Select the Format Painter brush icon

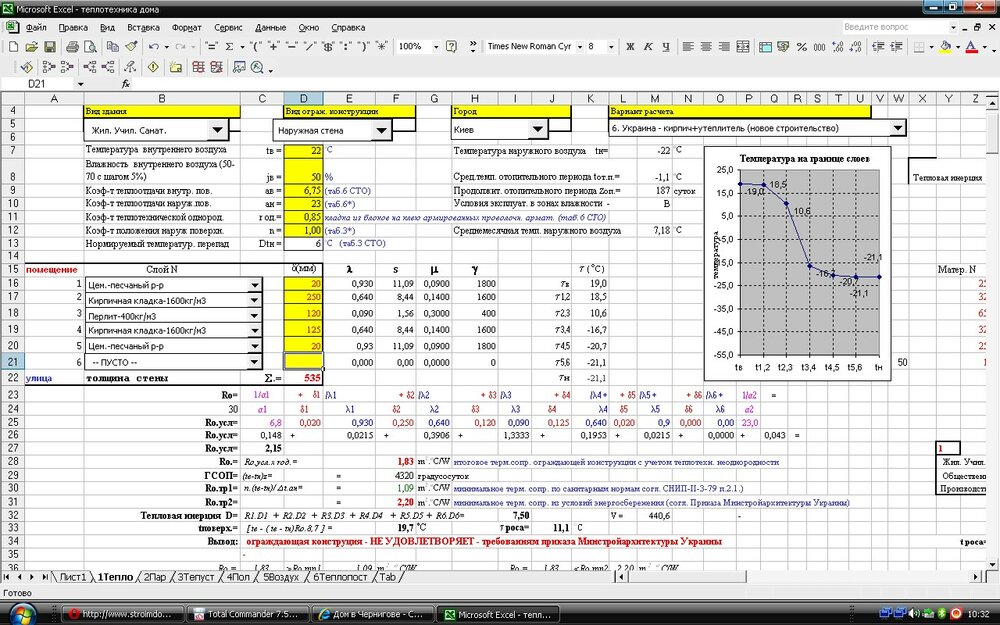tap(131, 47)
